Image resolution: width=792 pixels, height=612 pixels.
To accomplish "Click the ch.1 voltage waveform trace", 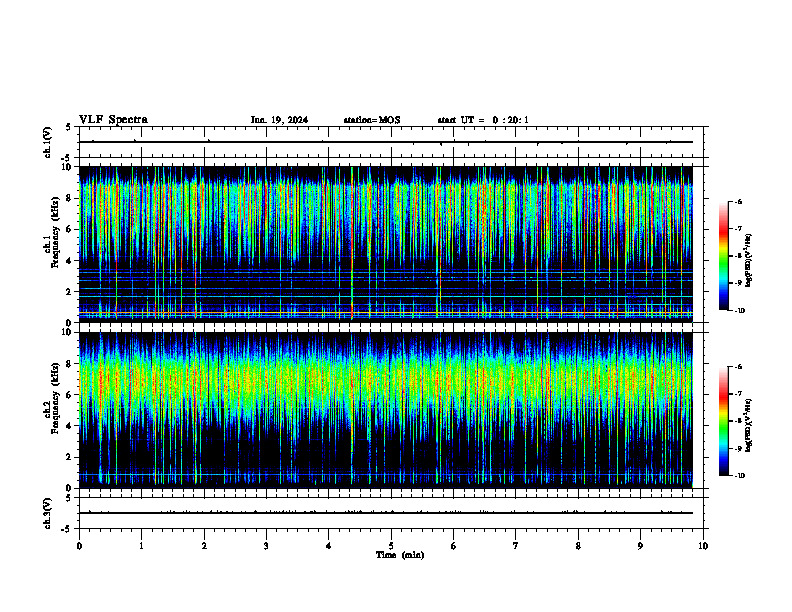I will click(385, 142).
